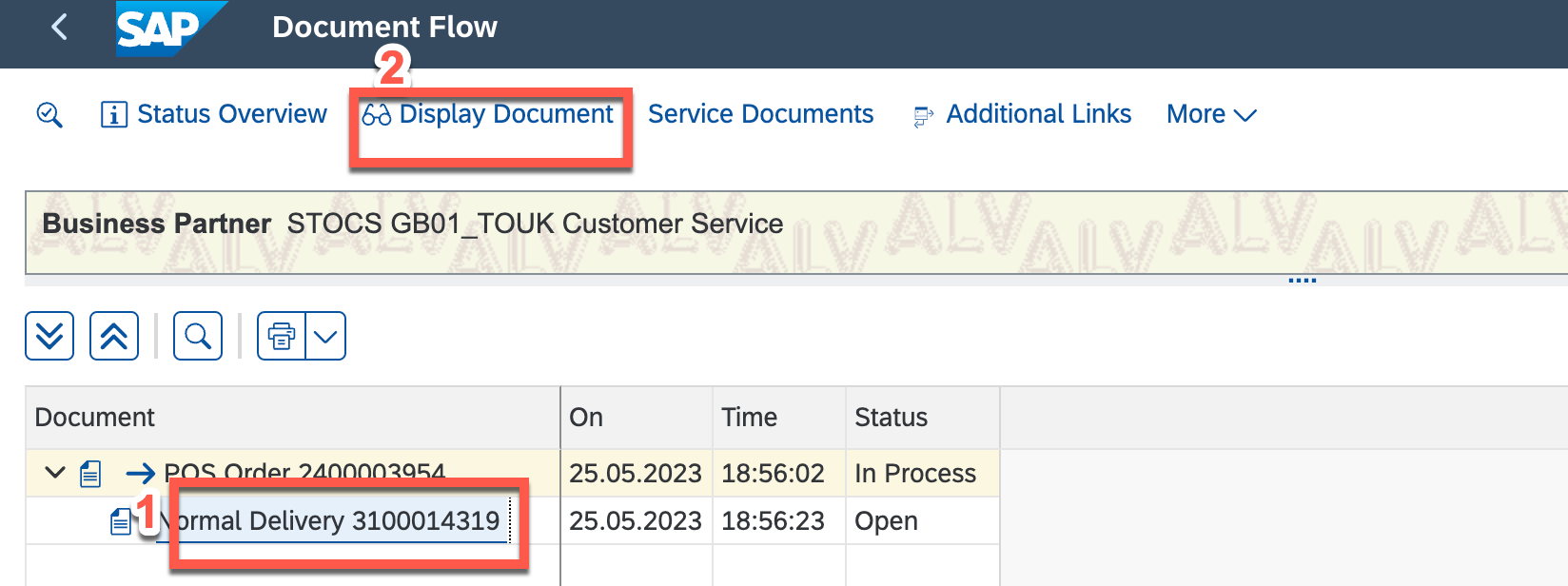Open Service Documents
1568x586 pixels.
click(x=760, y=114)
